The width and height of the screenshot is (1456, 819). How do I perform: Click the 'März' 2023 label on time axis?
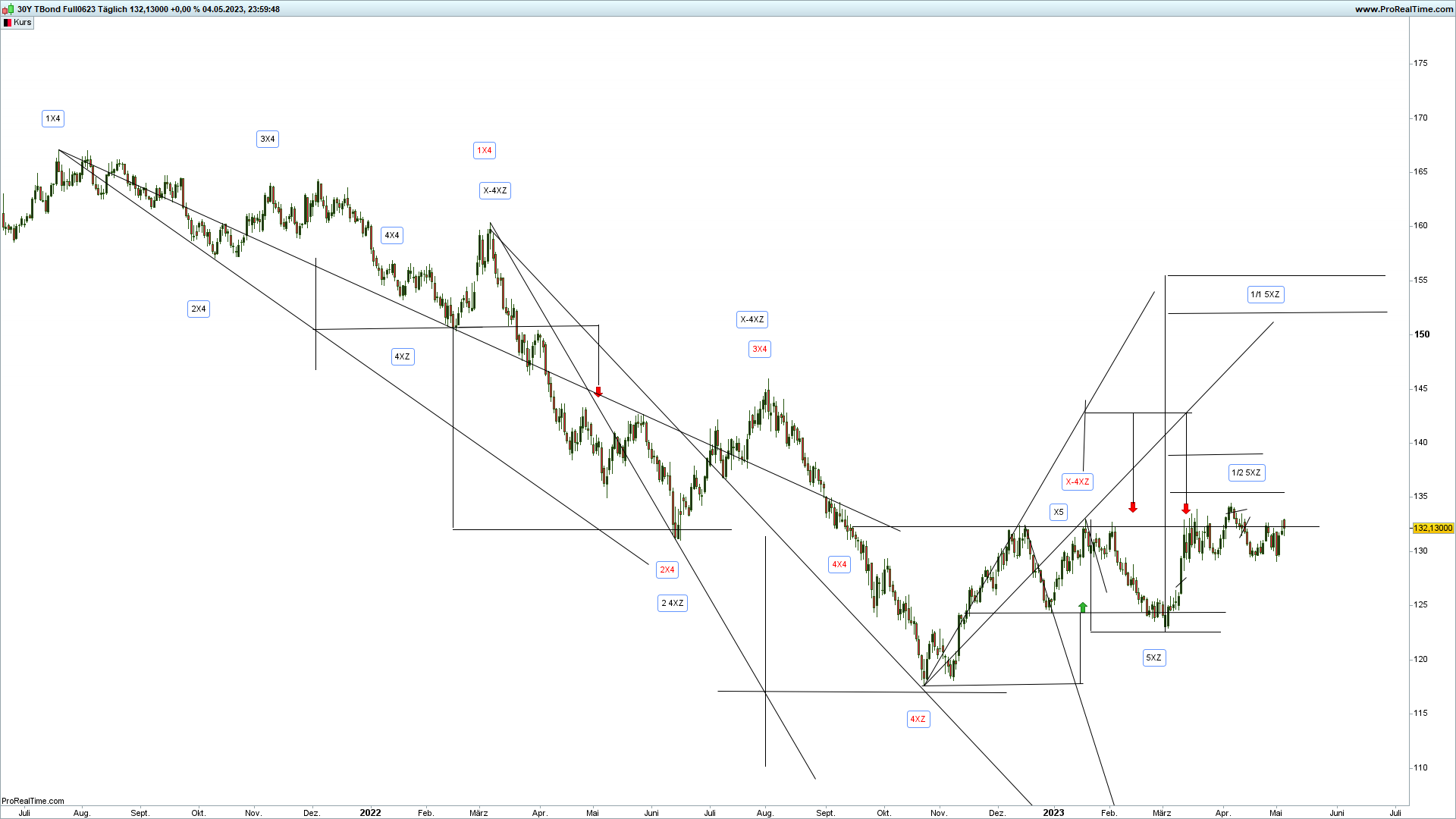click(x=1162, y=813)
